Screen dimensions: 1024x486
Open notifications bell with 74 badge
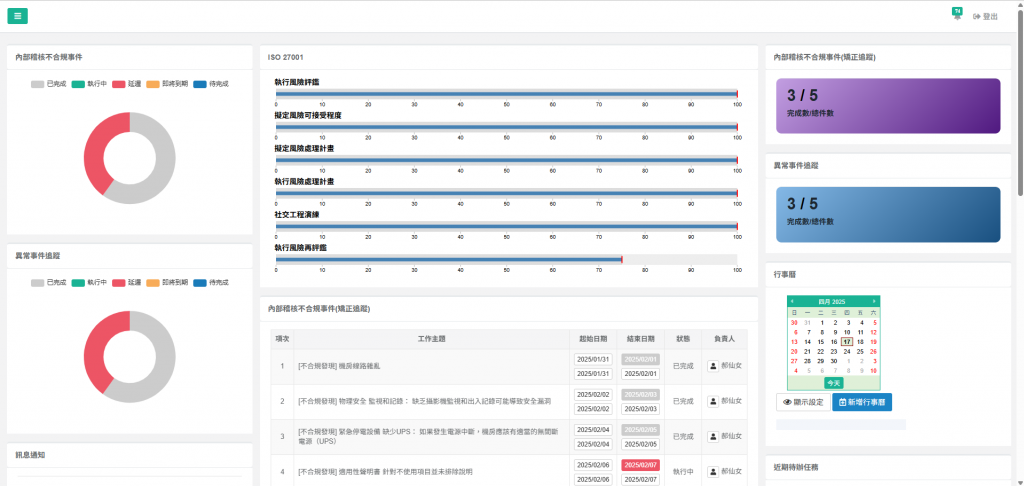(957, 14)
